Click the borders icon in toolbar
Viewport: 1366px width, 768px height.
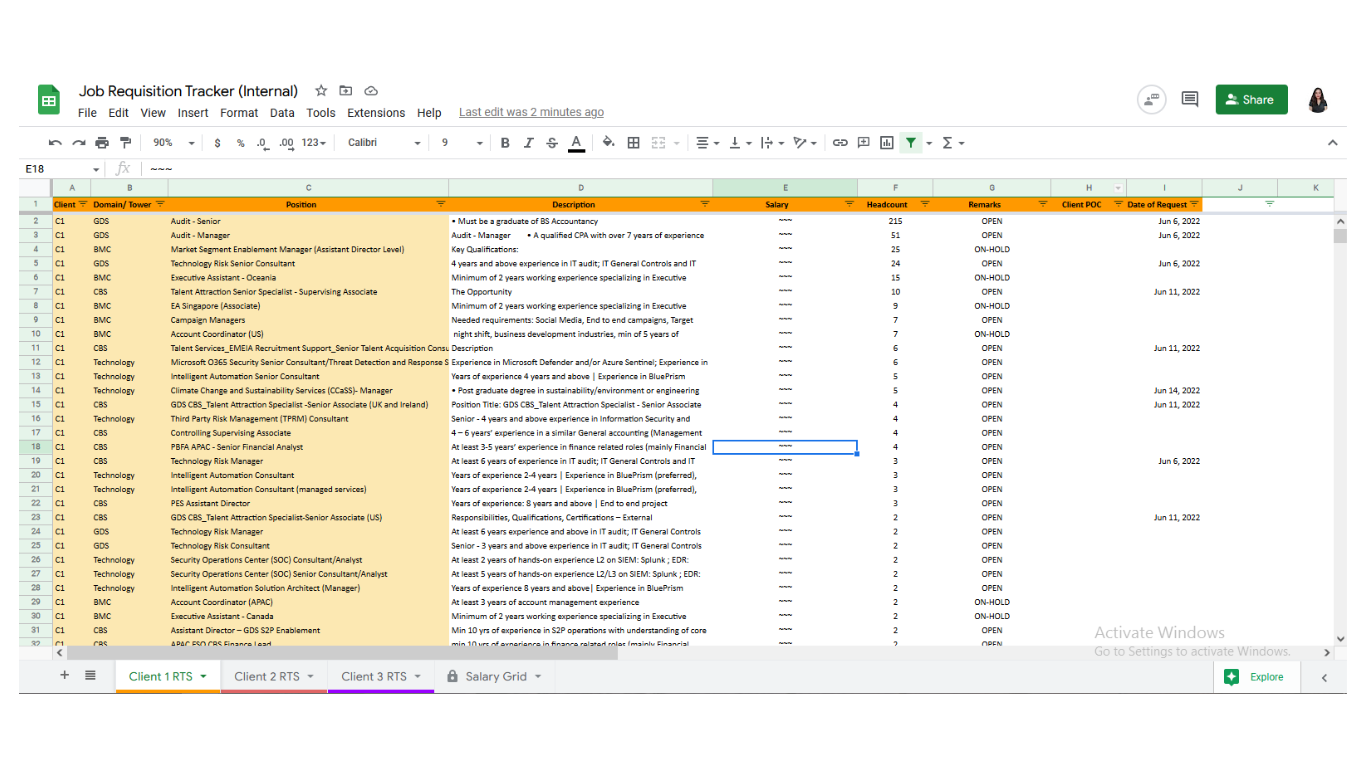pyautogui.click(x=633, y=143)
